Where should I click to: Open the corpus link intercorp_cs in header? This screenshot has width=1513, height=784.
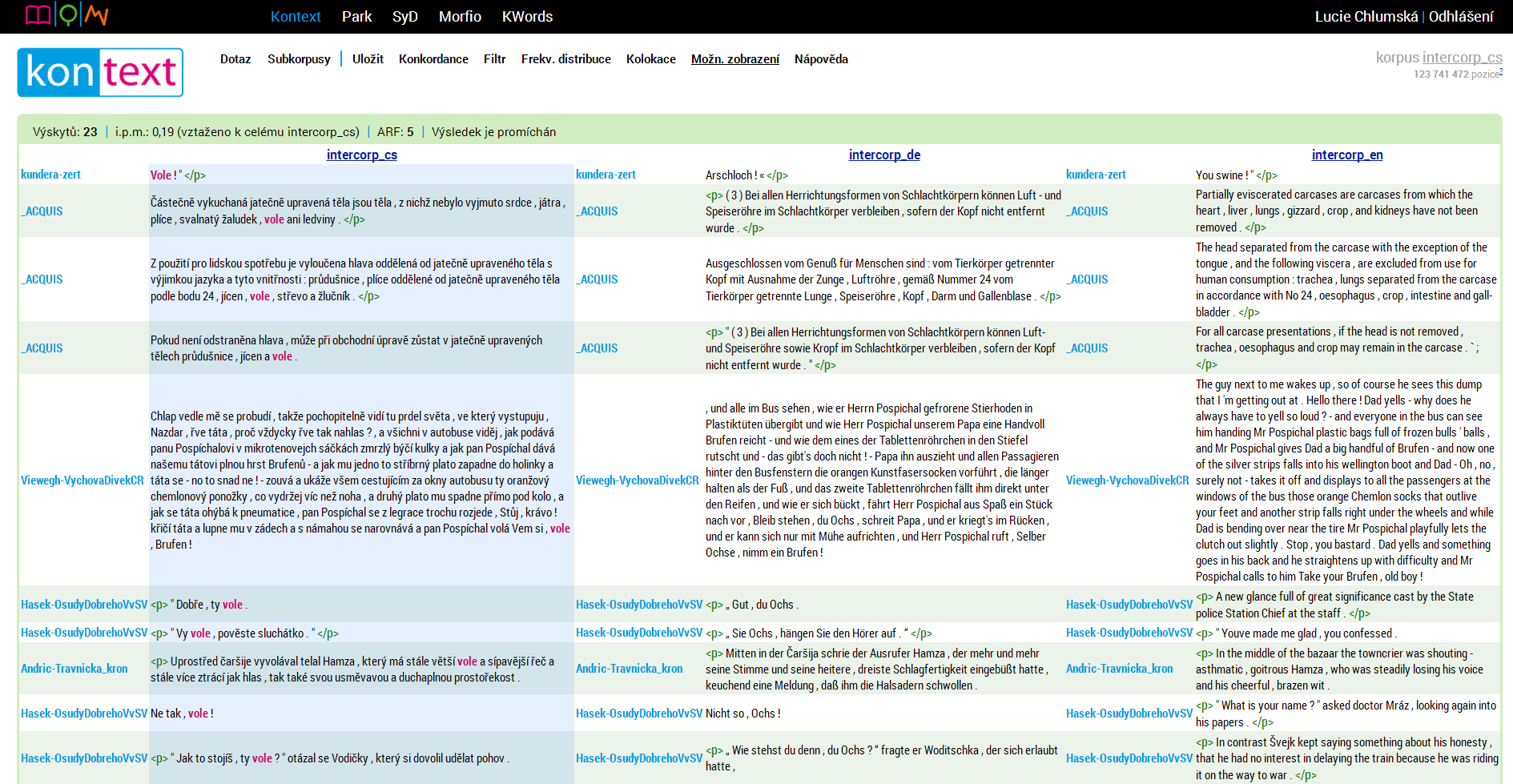[1462, 58]
